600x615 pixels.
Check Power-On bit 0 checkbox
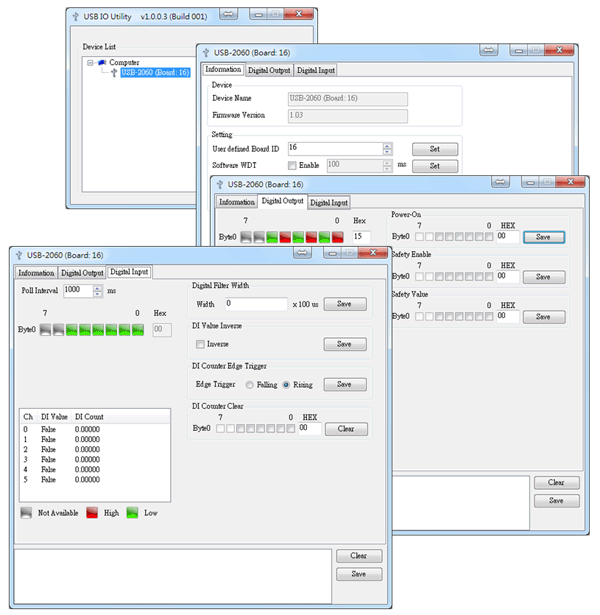[489, 237]
